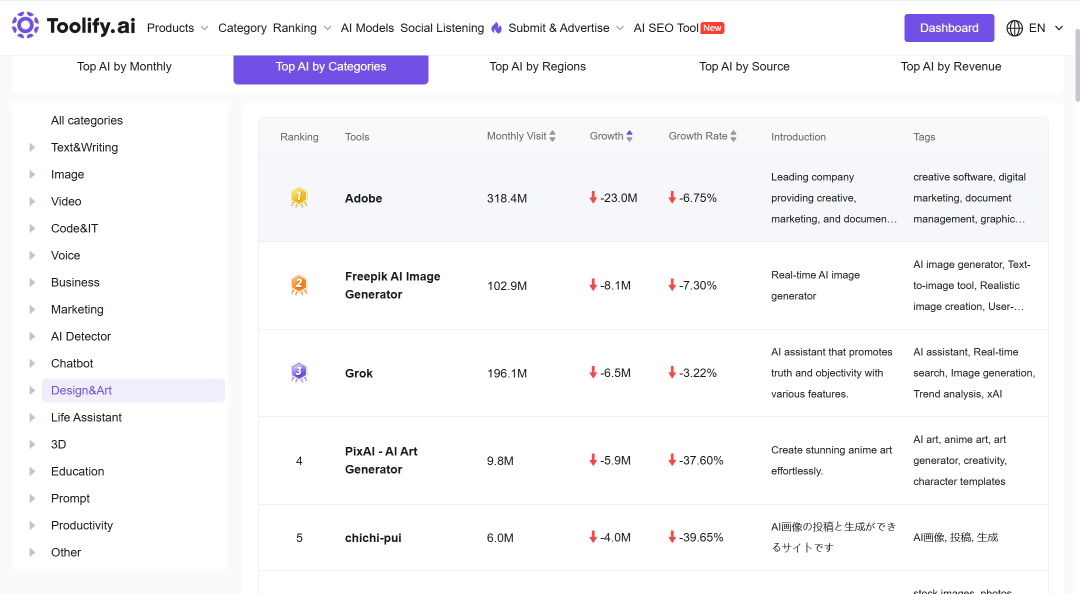
Task: Sort by Growth Rate arrows icon
Action: coord(734,136)
